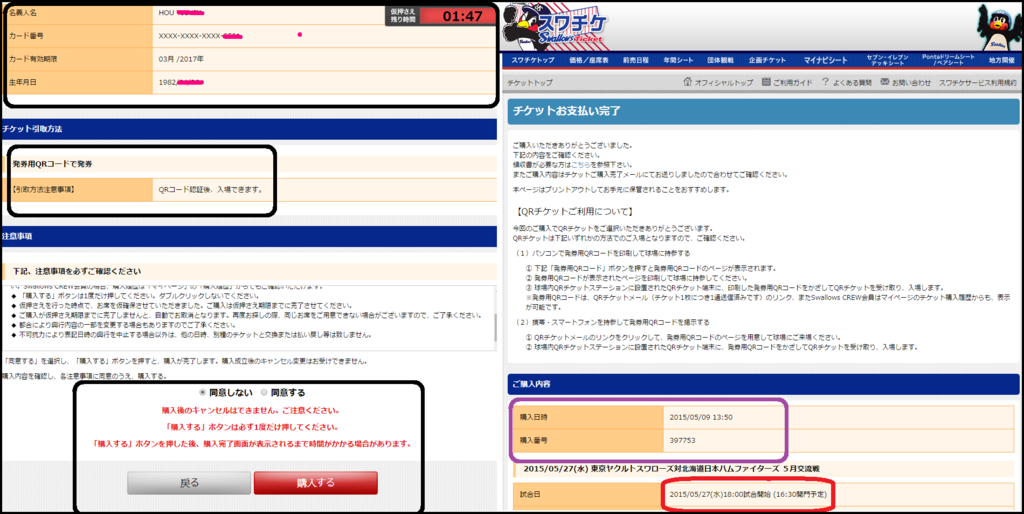The image size is (1024, 514).
Task: Click the Tsubakuro mascot image at top right
Action: click(999, 27)
